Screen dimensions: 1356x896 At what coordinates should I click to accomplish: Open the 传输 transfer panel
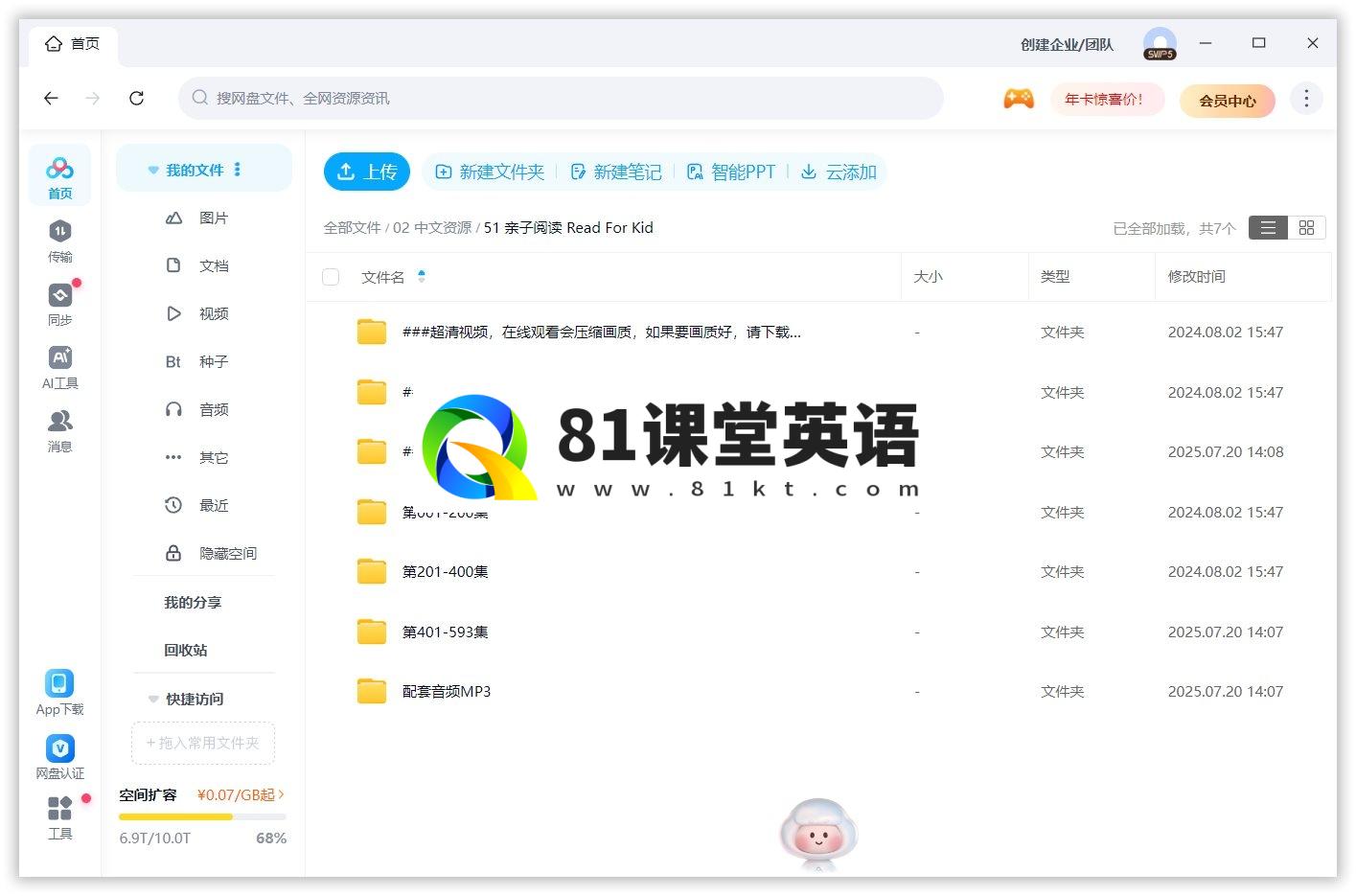pyautogui.click(x=59, y=241)
